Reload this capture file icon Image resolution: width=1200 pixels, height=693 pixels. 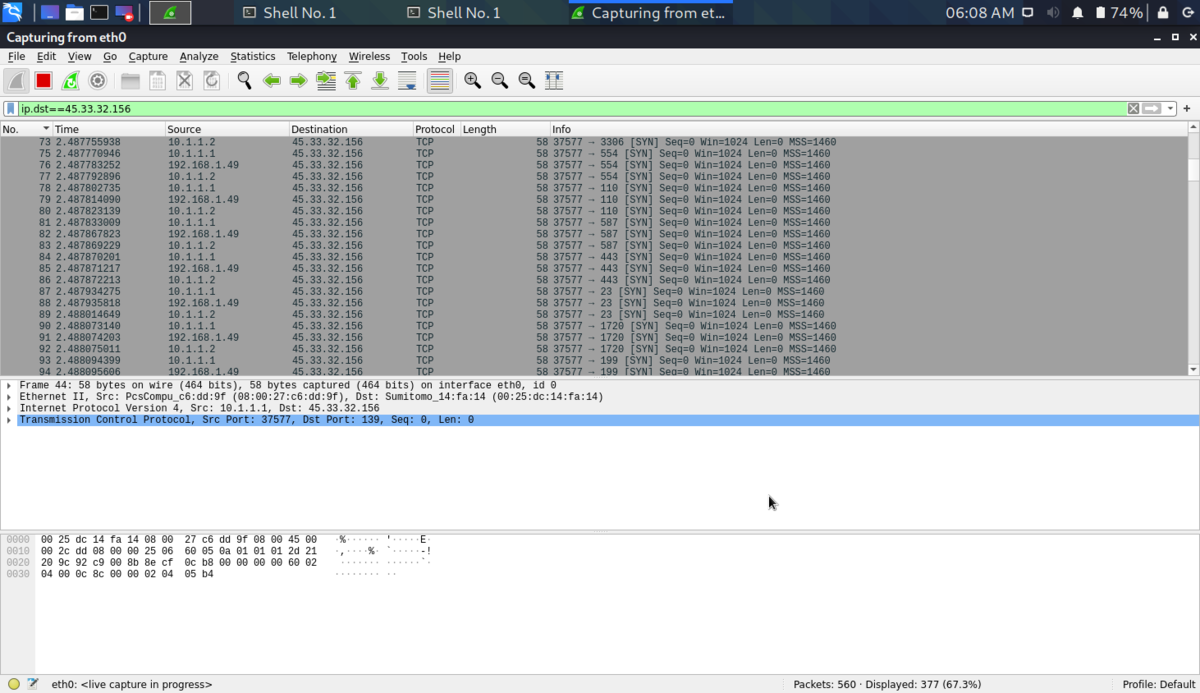coord(211,81)
